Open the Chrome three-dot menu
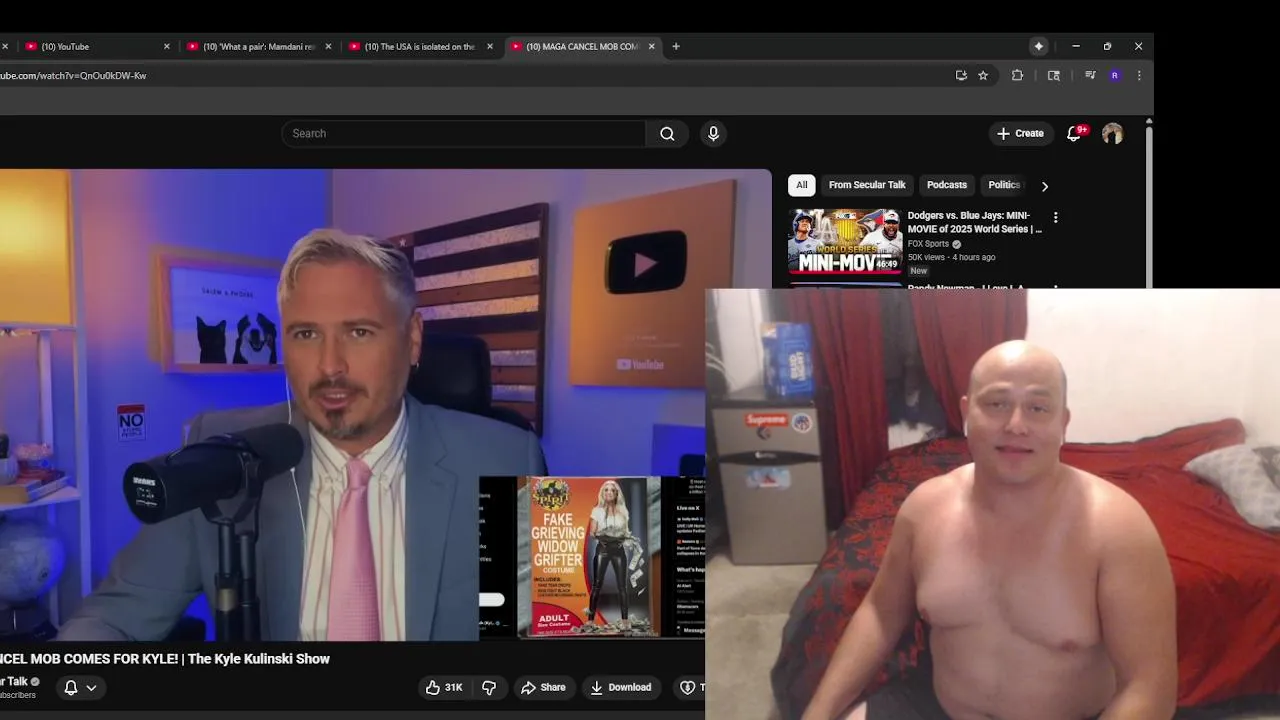 click(x=1139, y=75)
